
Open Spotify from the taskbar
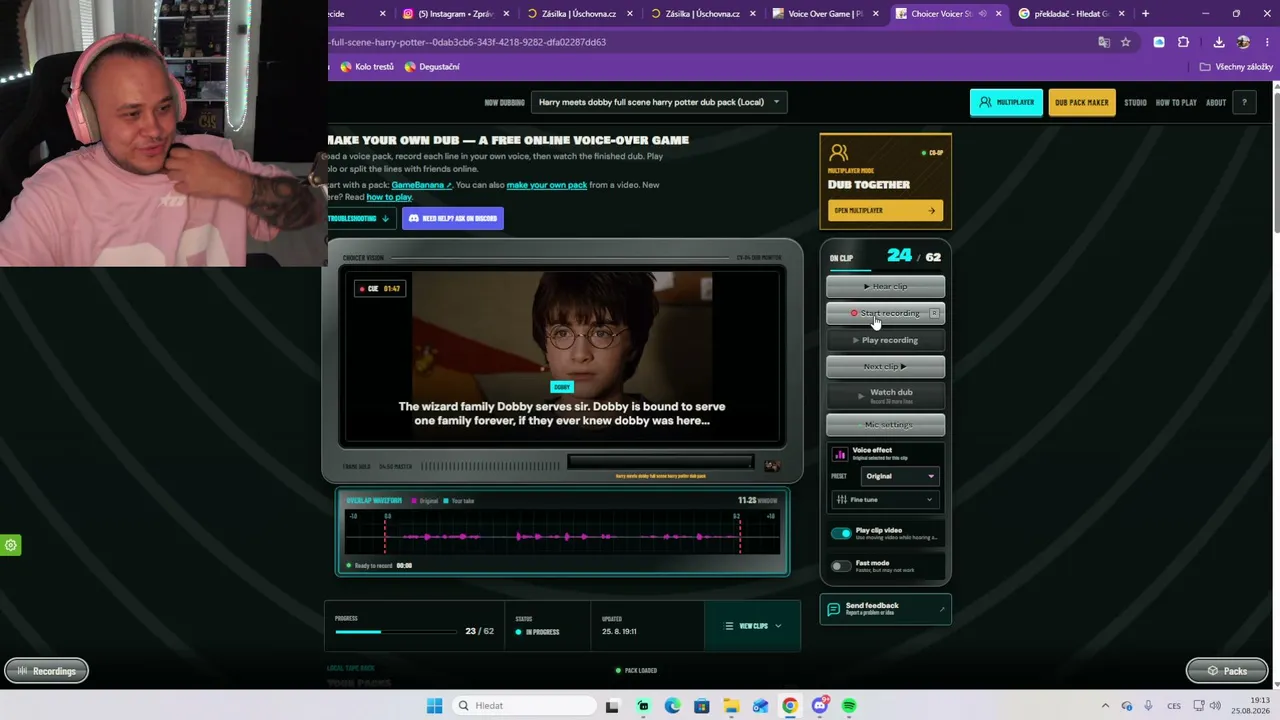(x=849, y=706)
